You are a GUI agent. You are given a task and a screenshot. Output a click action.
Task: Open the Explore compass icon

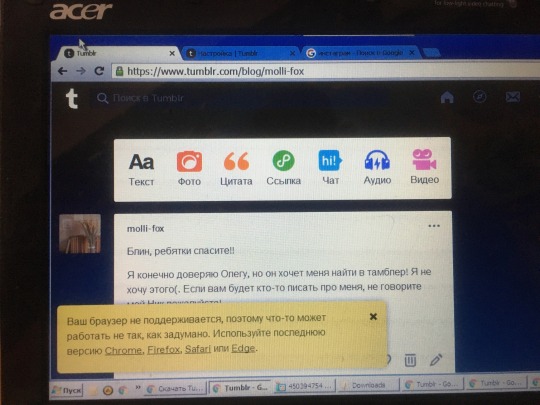pyautogui.click(x=479, y=97)
